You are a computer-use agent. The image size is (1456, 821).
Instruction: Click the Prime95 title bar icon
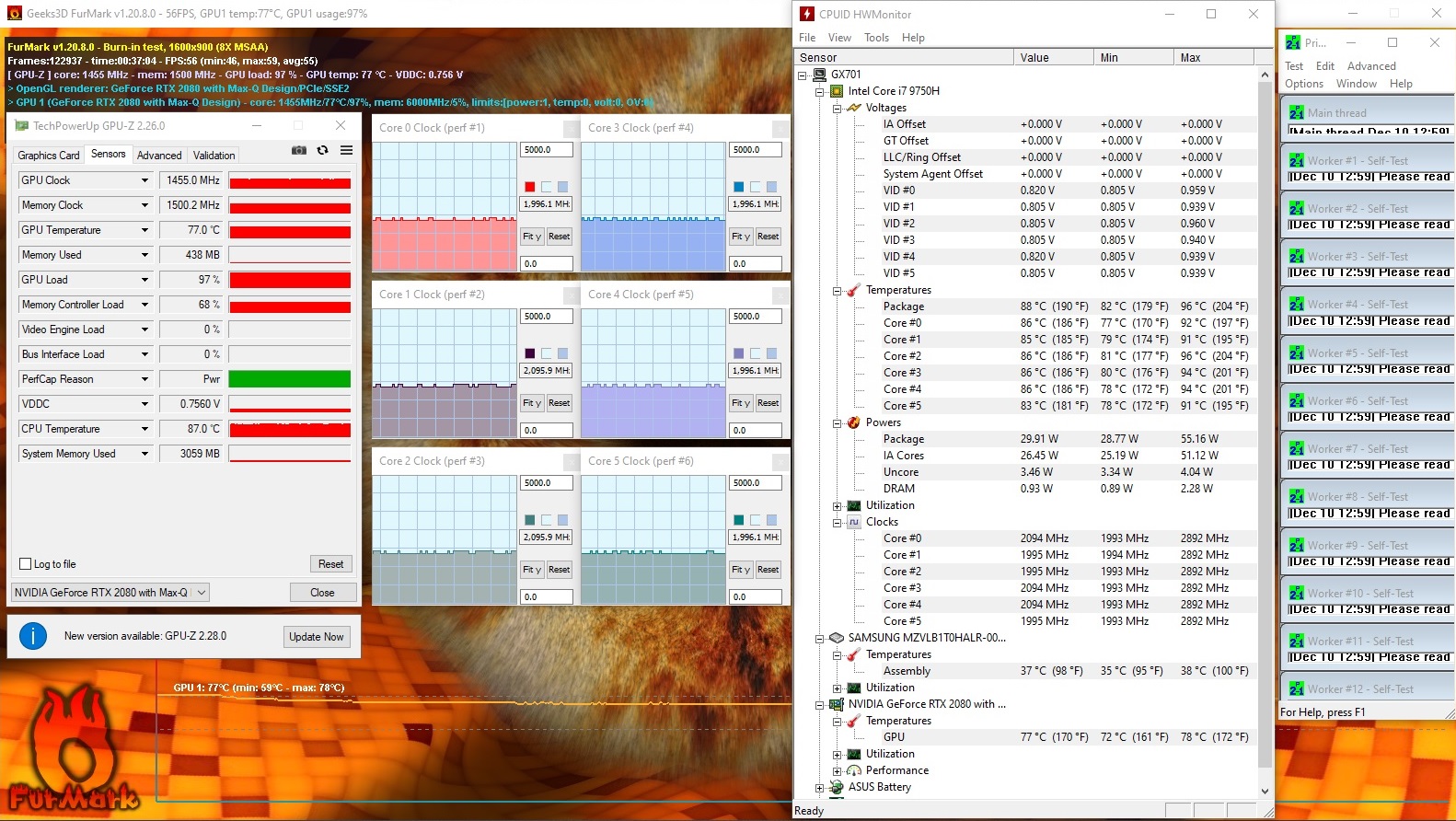[1293, 42]
